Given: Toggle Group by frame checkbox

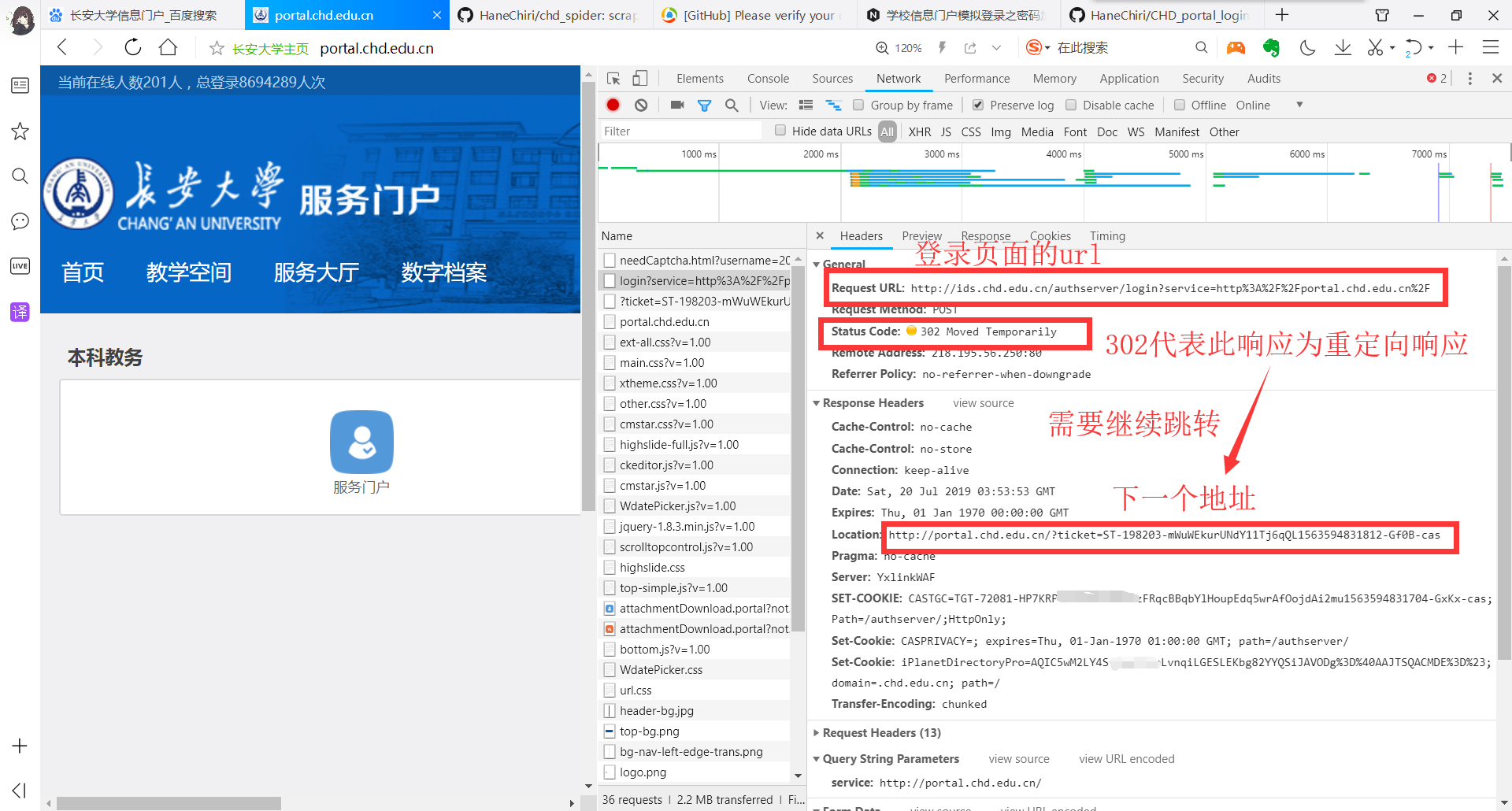Looking at the screenshot, I should click(858, 105).
